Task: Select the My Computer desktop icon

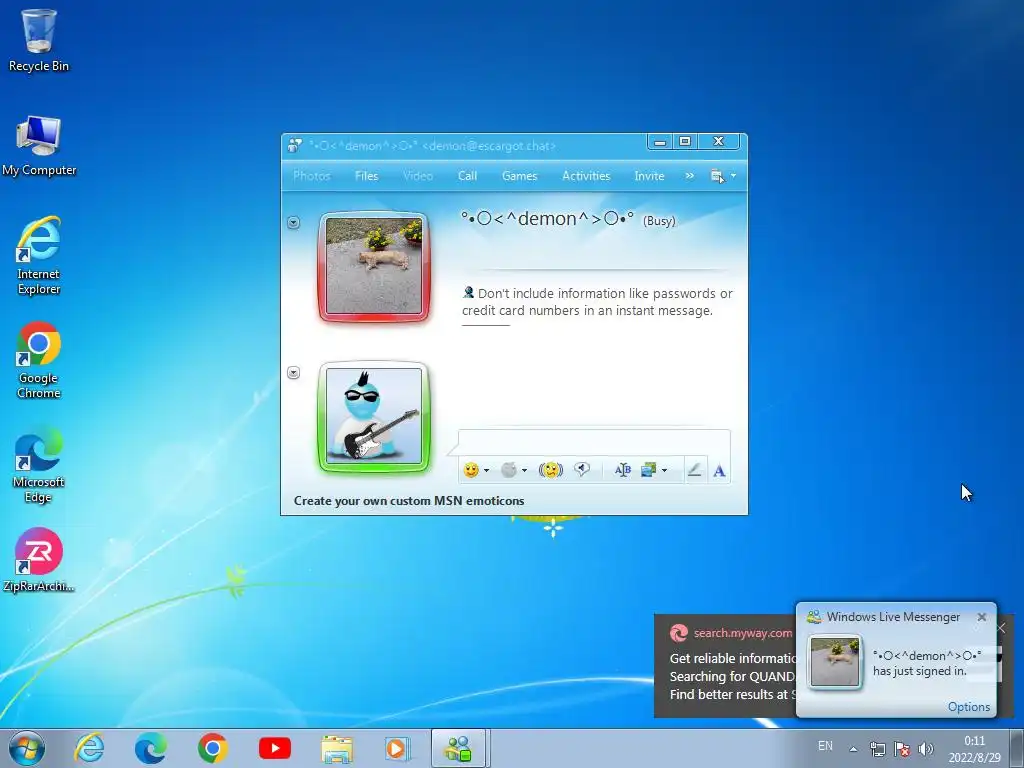Action: click(x=39, y=146)
